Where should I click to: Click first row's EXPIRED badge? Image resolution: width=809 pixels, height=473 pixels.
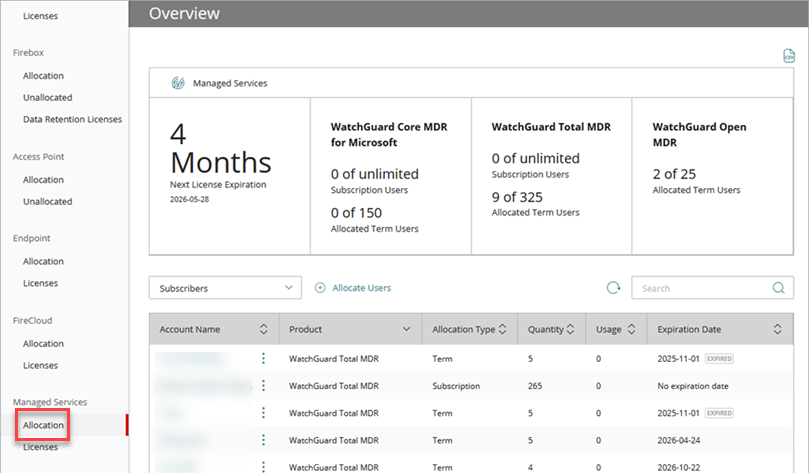click(719, 358)
